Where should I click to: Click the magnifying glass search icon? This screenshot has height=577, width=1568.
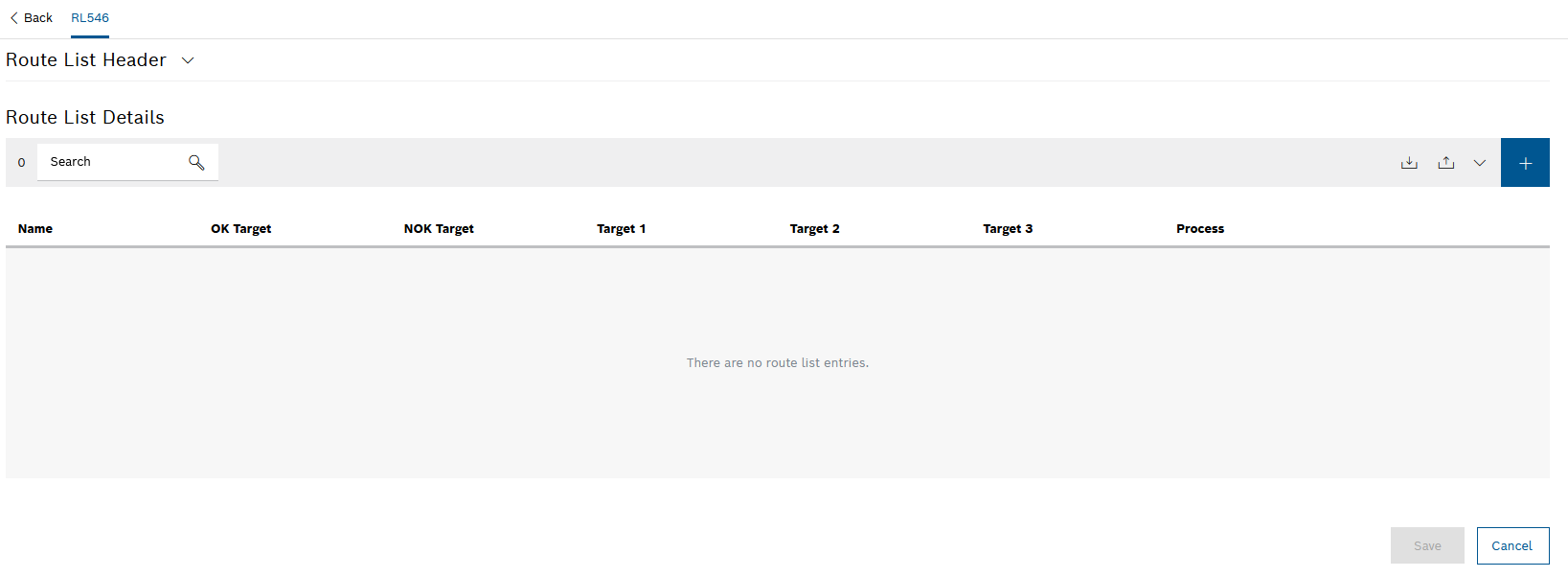(196, 162)
